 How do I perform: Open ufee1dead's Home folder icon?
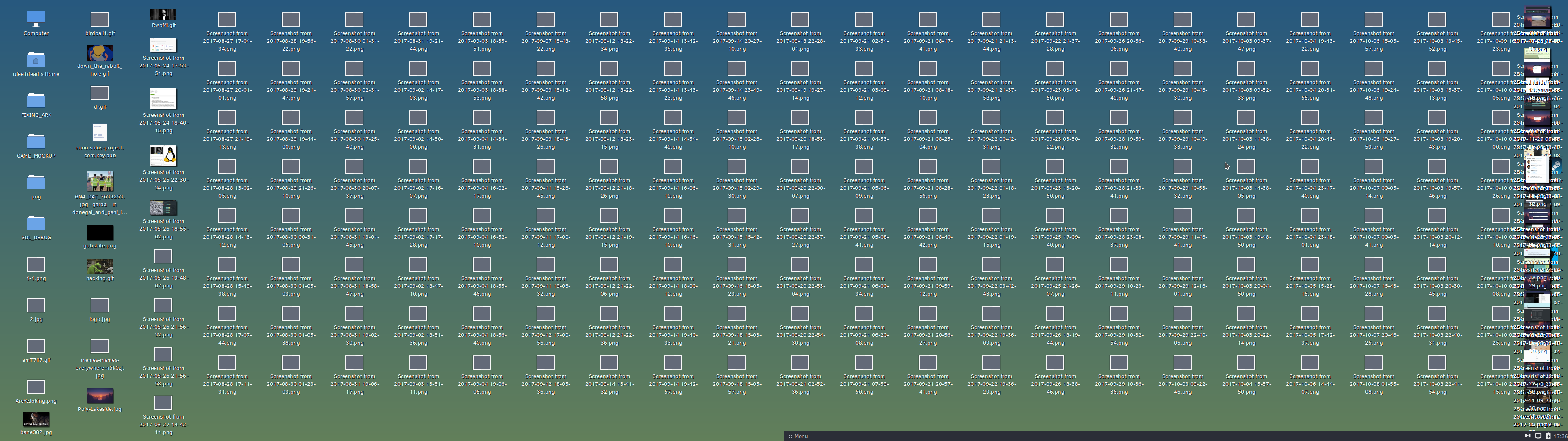point(36,60)
